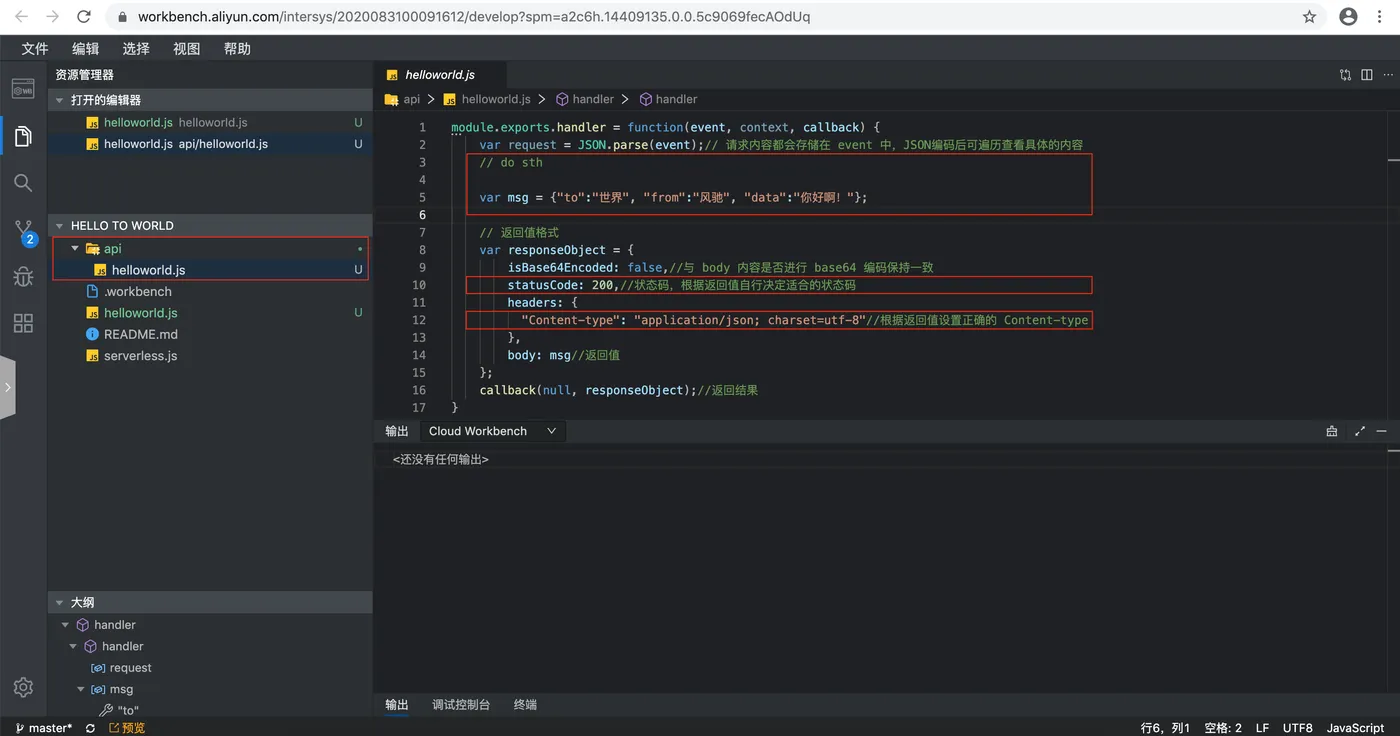Click the open changes compare icon in editor toolbar
Screen dimensions: 1400x736
click(1345, 75)
